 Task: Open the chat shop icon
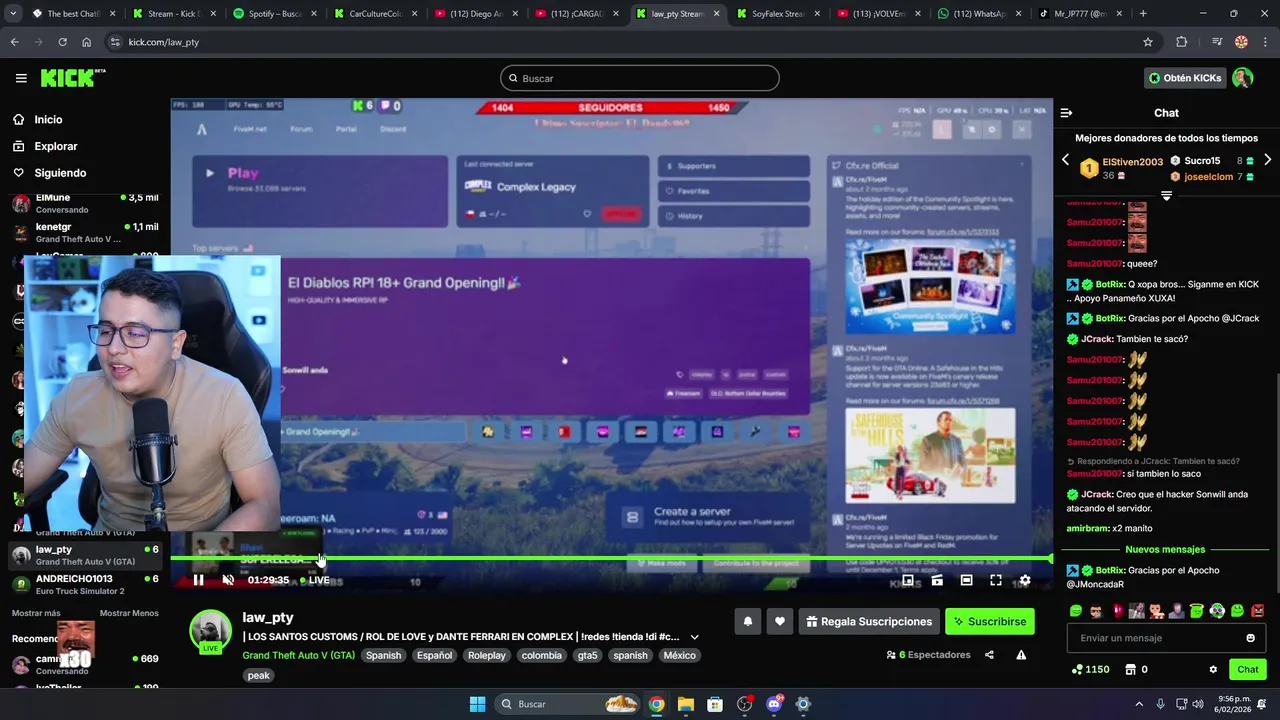click(x=1131, y=670)
